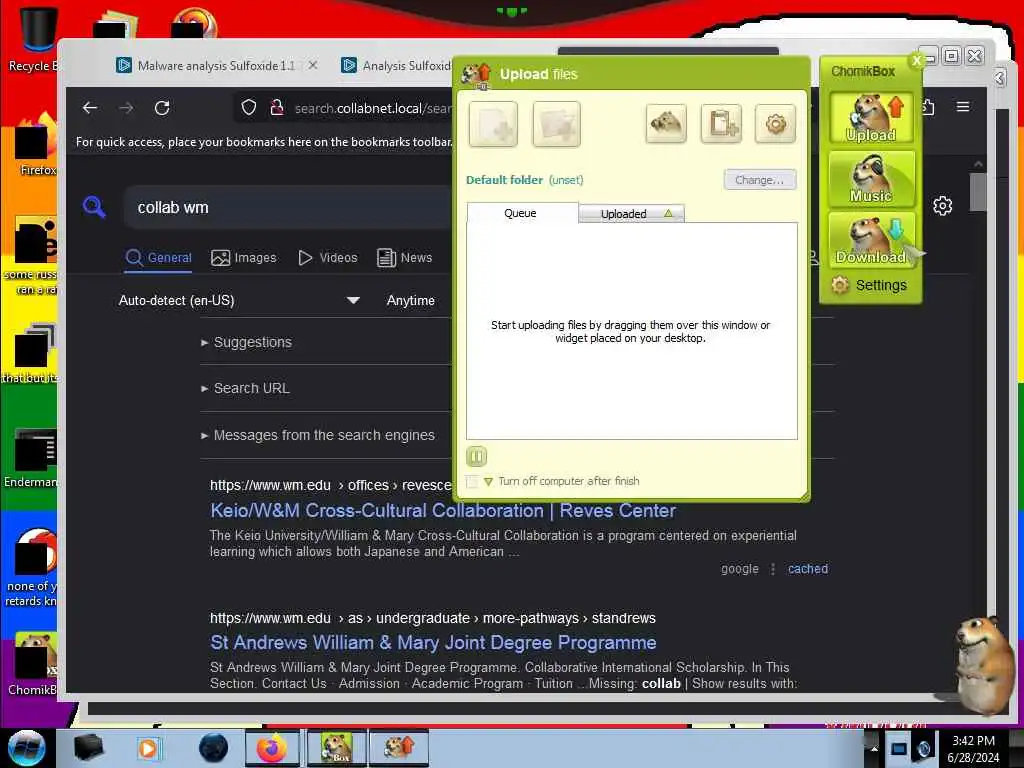Click the collab wm search field
1024x768 pixels.
point(287,207)
